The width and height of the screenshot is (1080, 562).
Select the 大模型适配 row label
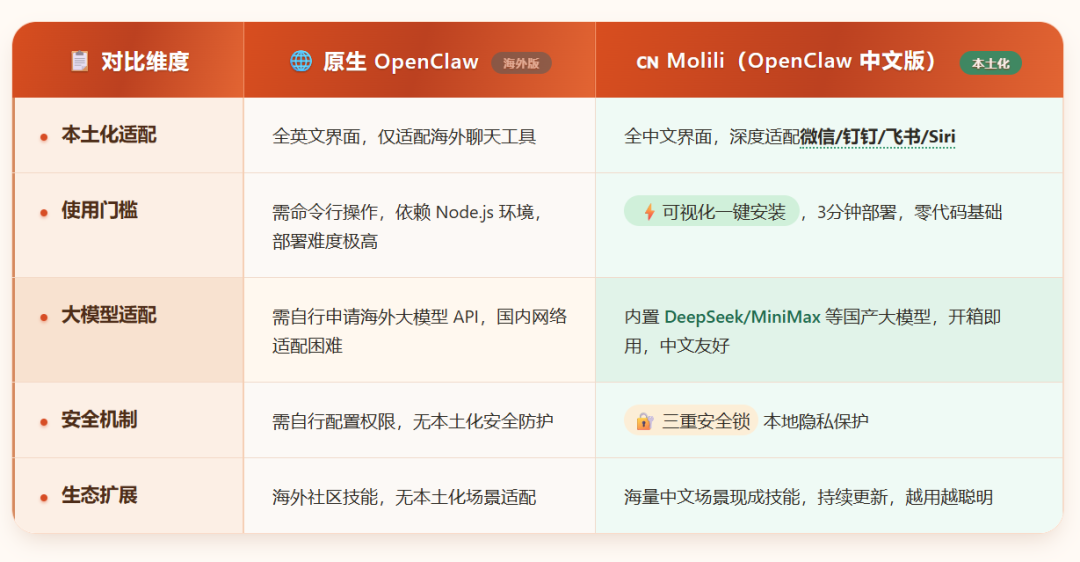pyautogui.click(x=109, y=315)
